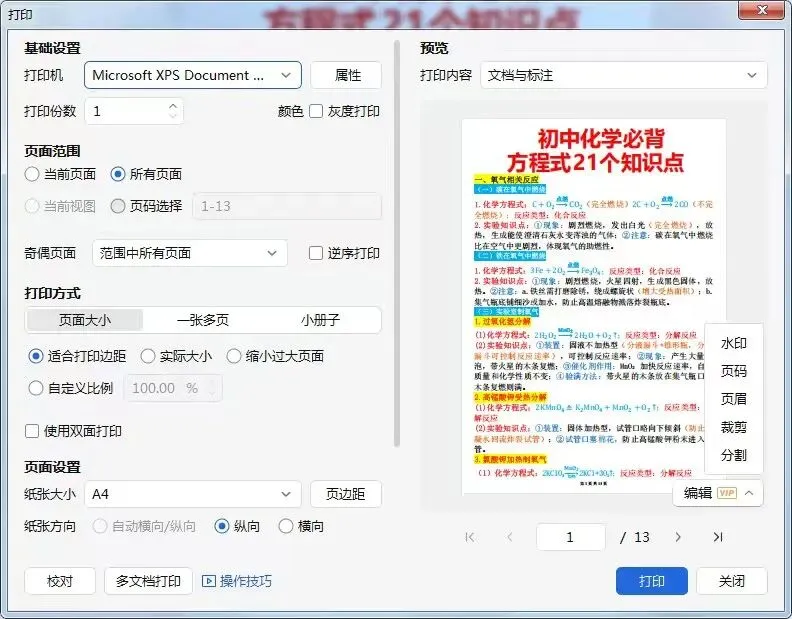The width and height of the screenshot is (792, 619).
Task: Choose 分割 from edit menu
Action: 733,455
